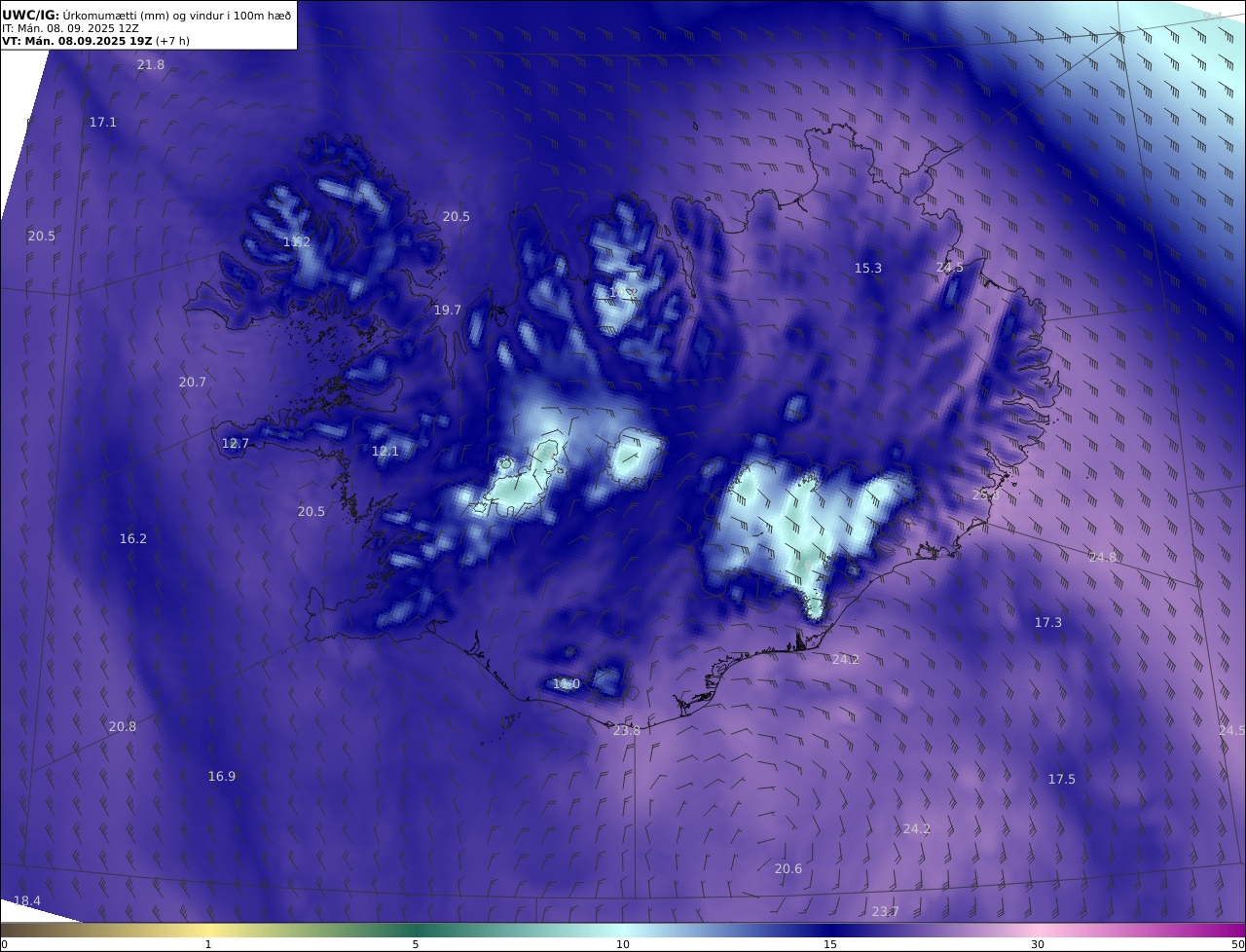Click the map value 23.8
Screen dimensions: 1246x952
point(627,730)
